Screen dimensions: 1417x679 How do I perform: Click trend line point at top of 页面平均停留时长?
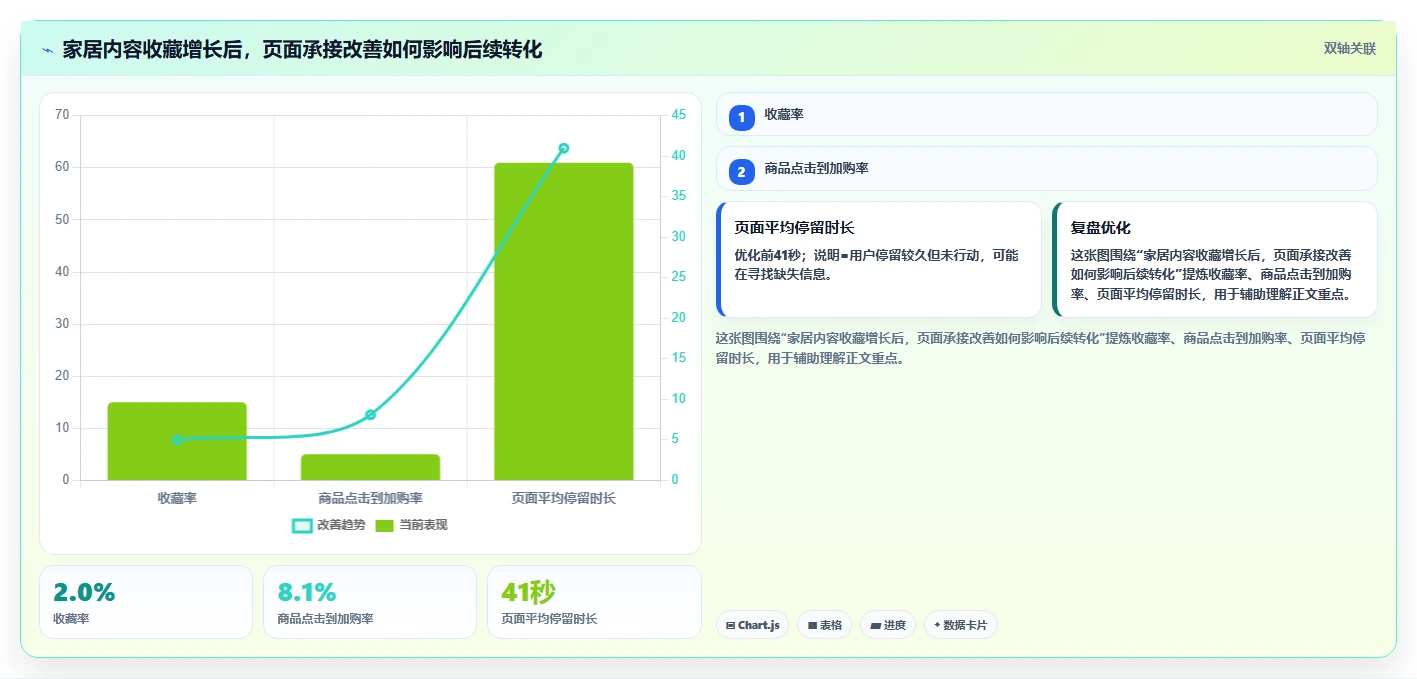click(563, 148)
